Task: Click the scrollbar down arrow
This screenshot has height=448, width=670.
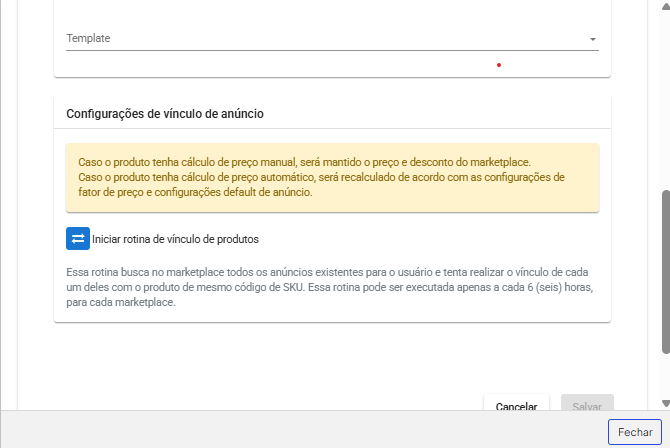Action: 665,403
